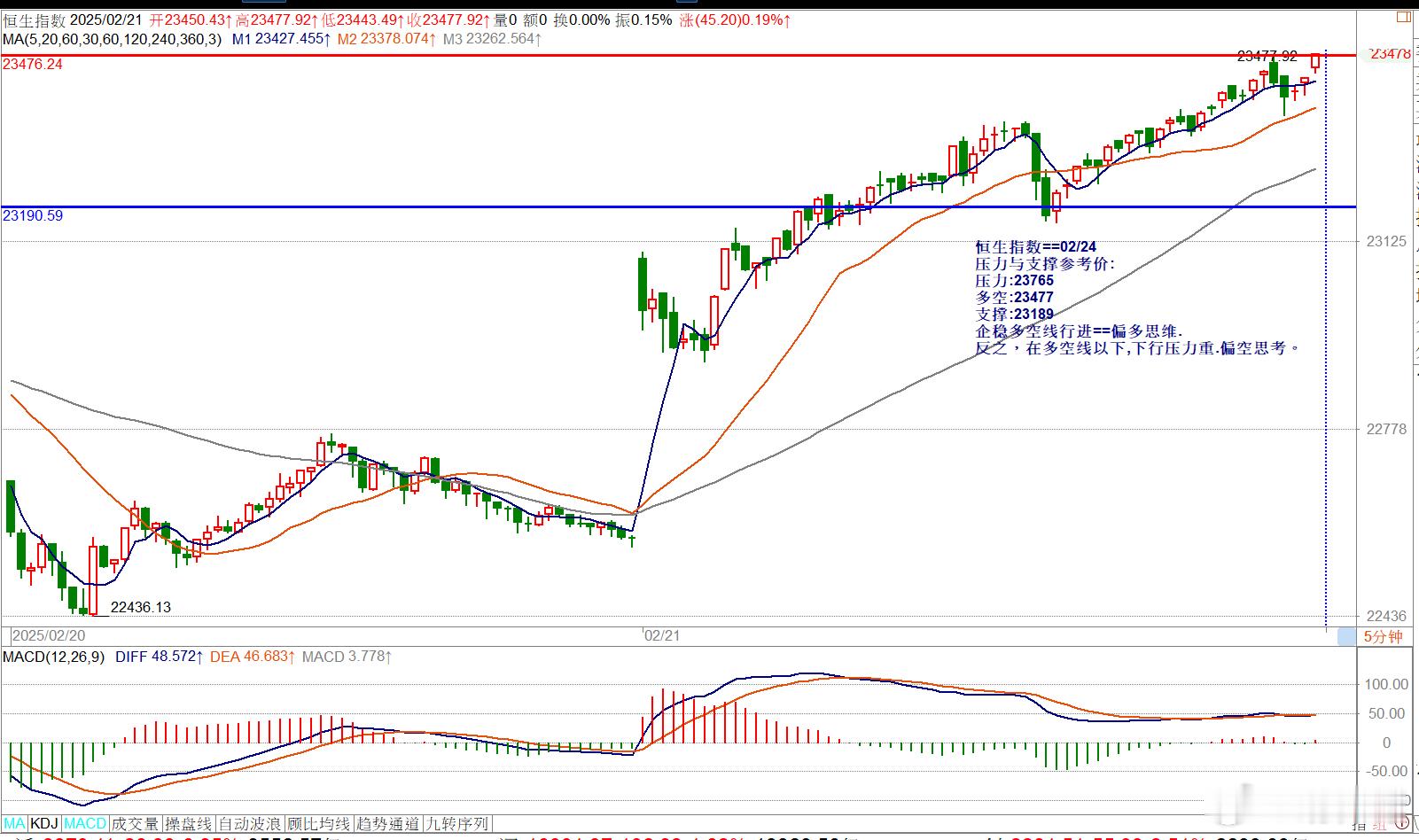Click the MA(5,20,60,30,60,120,240,360,3) parameter label

tap(112, 39)
